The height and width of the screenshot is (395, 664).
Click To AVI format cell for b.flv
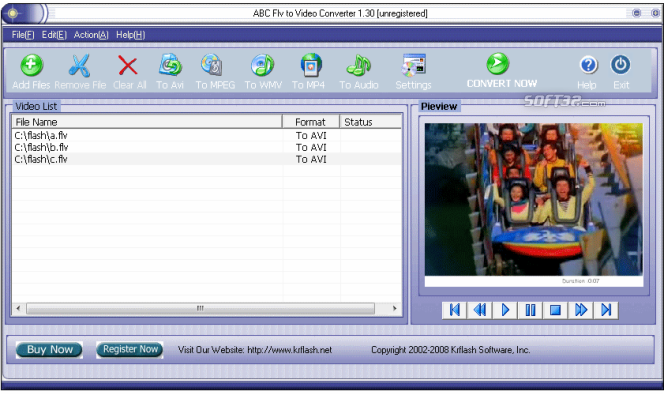(311, 147)
